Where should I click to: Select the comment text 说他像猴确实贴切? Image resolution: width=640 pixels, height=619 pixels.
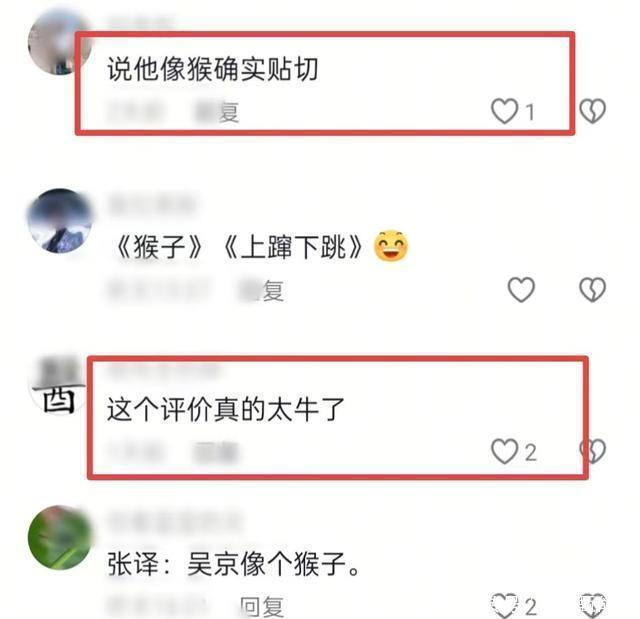(x=213, y=69)
